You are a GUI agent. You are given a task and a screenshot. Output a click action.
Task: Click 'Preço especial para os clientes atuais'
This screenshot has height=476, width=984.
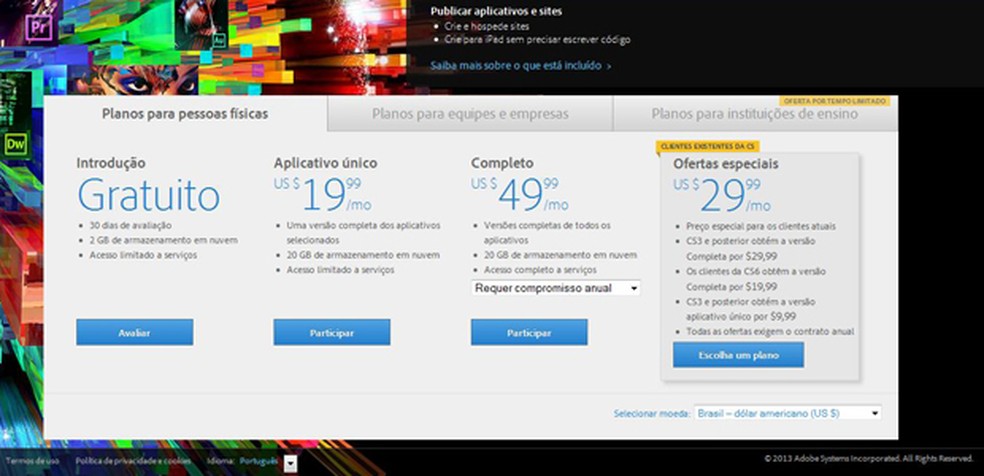pos(761,226)
